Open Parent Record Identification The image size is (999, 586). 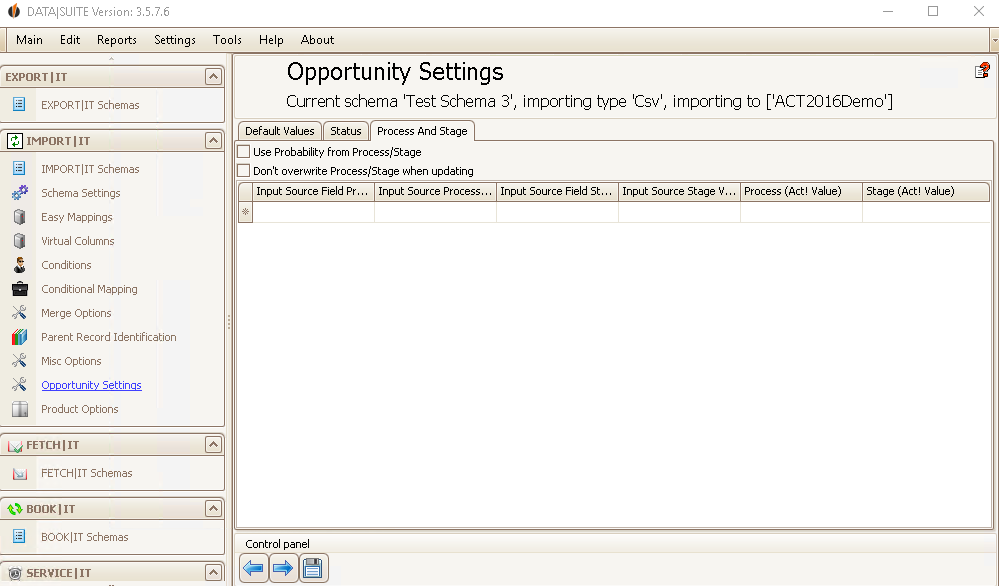point(109,337)
